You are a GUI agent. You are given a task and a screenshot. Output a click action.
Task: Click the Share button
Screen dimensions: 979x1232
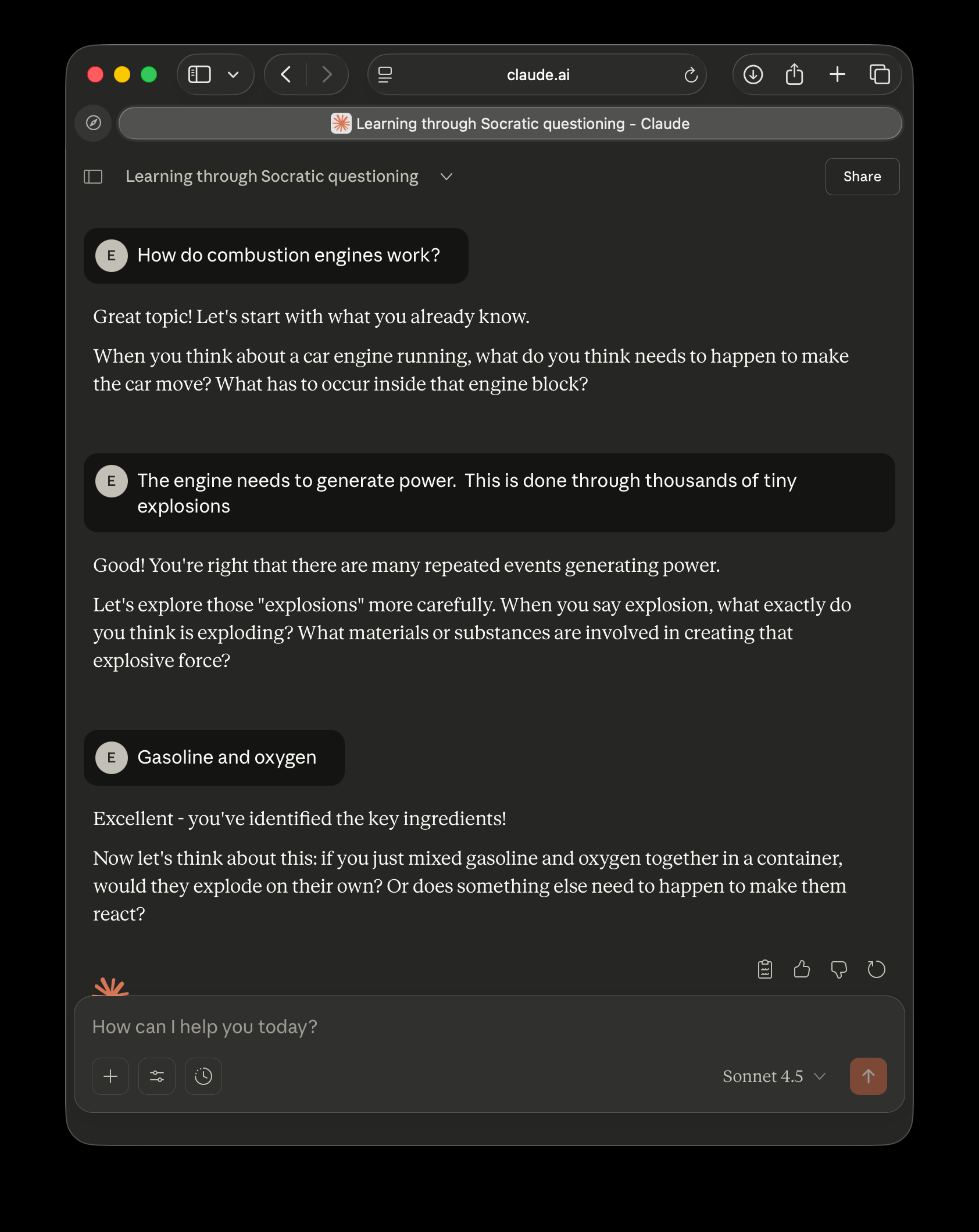pyautogui.click(x=862, y=177)
